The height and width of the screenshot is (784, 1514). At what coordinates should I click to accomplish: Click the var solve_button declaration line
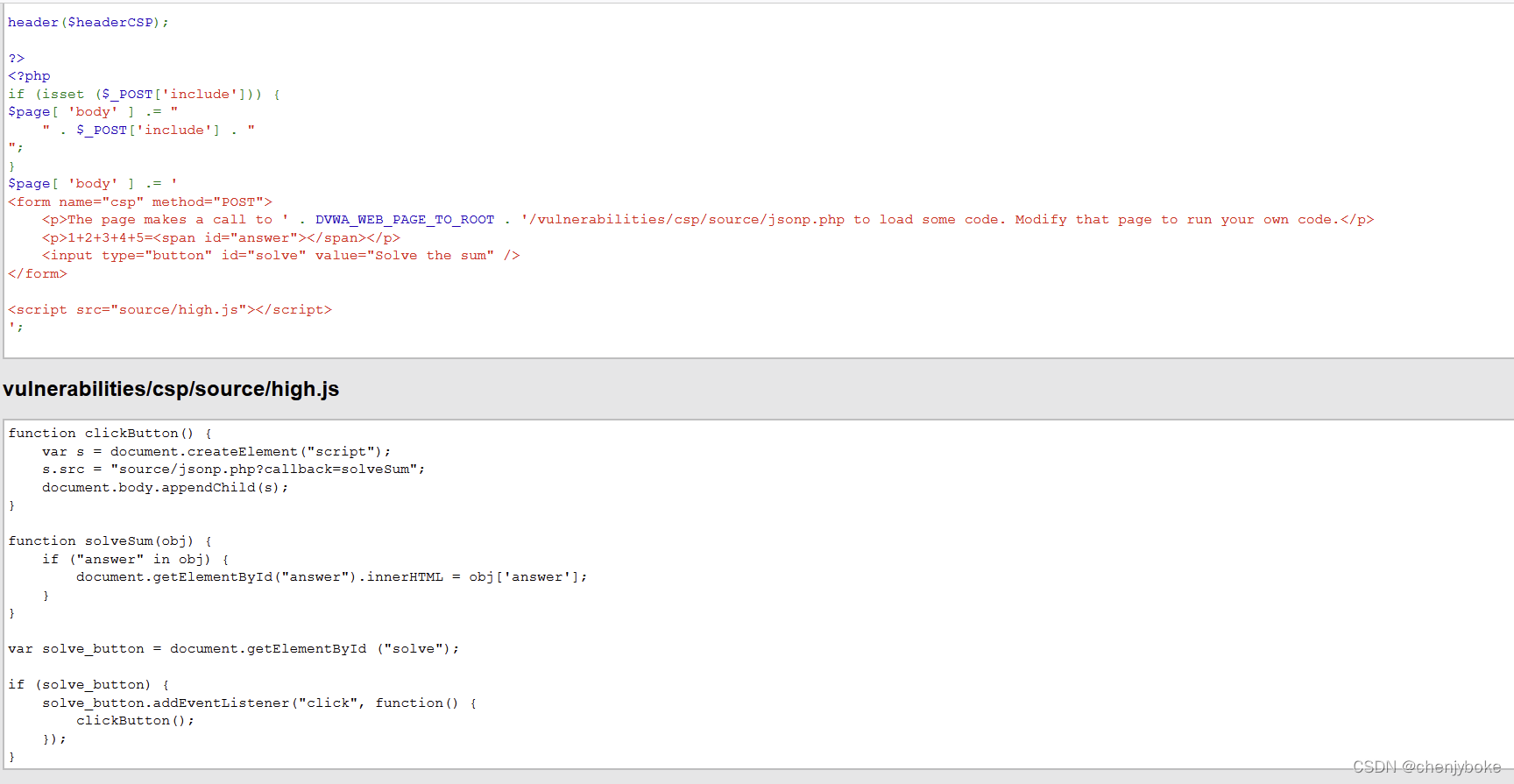pyautogui.click(x=233, y=649)
